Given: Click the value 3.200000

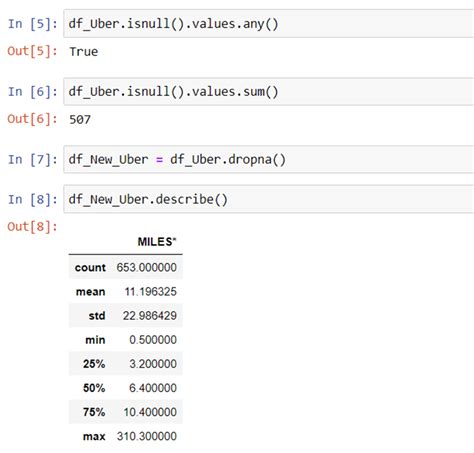Looking at the screenshot, I should click(x=153, y=364).
